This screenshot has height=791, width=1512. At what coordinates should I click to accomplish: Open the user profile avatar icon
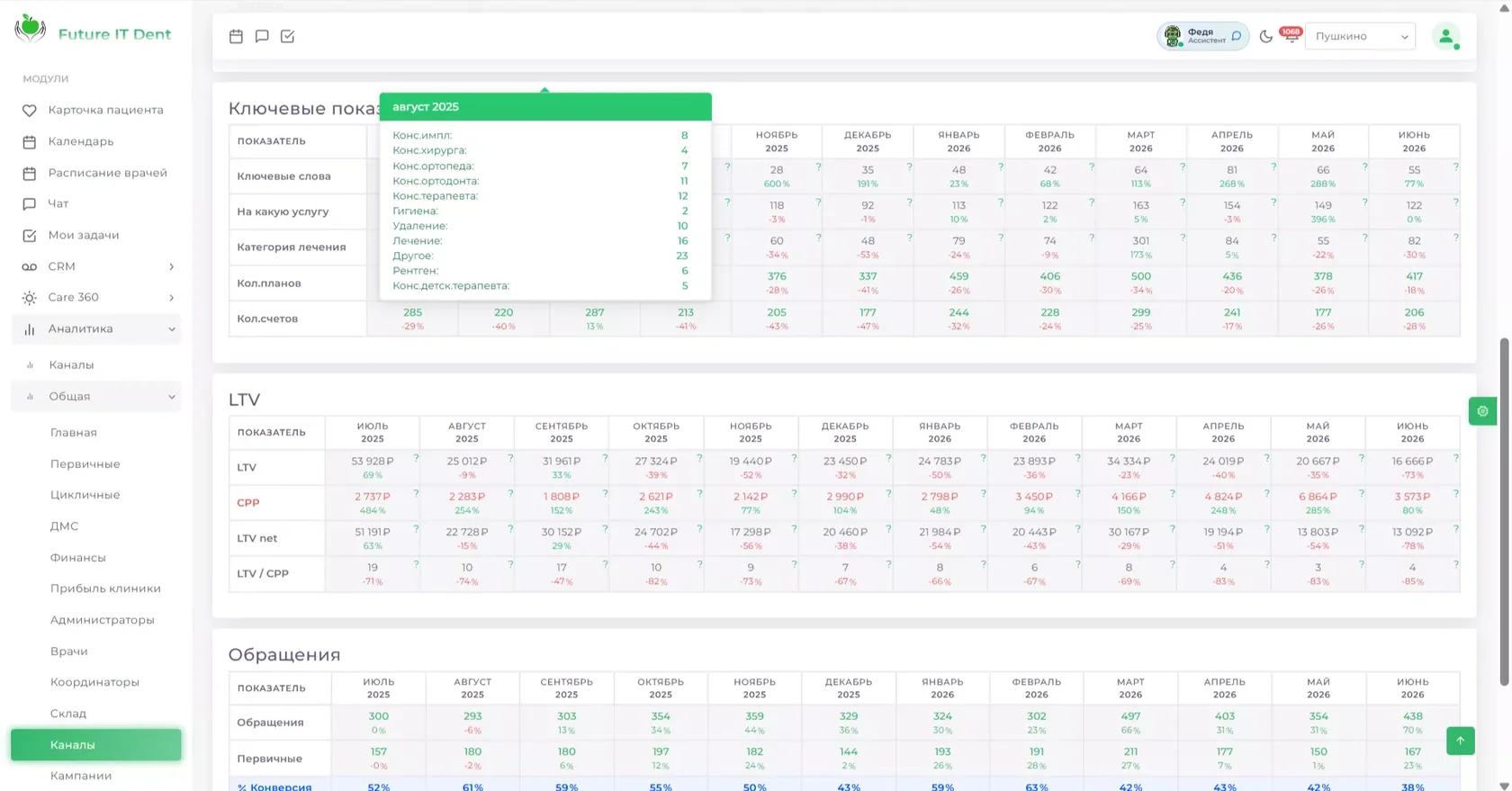1445,36
